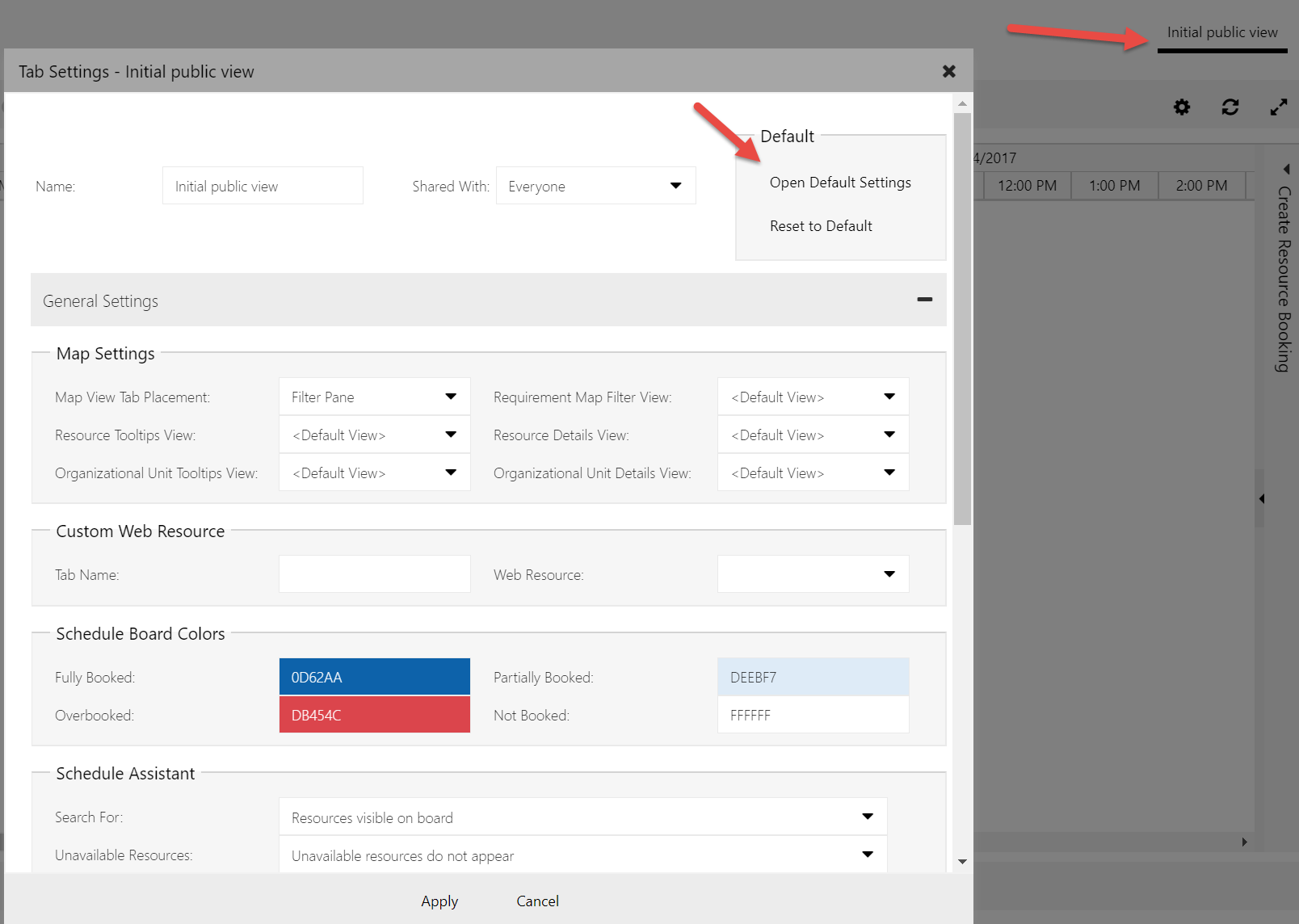The image size is (1299, 924).
Task: Click the Overbooked red color swatch
Action: [374, 715]
